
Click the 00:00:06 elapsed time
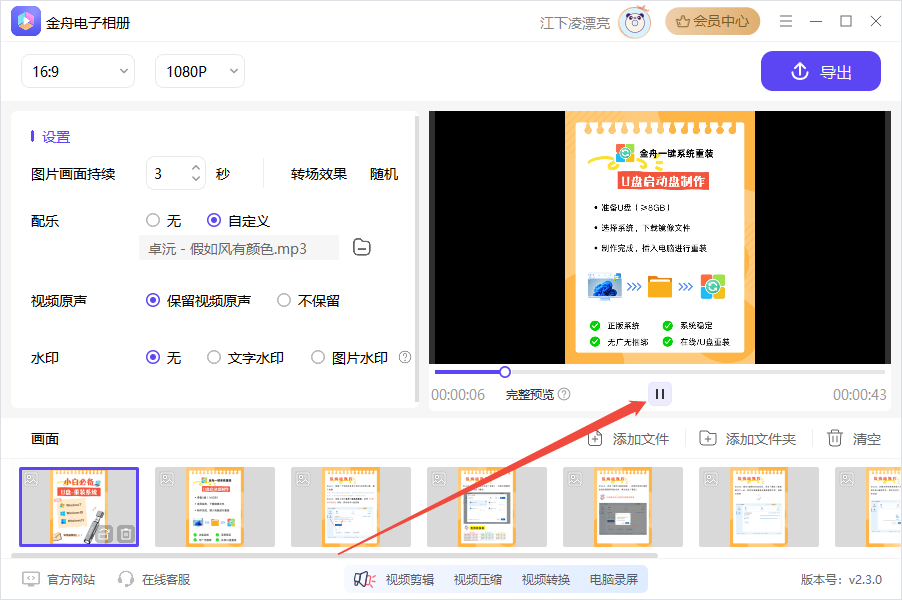click(x=458, y=395)
